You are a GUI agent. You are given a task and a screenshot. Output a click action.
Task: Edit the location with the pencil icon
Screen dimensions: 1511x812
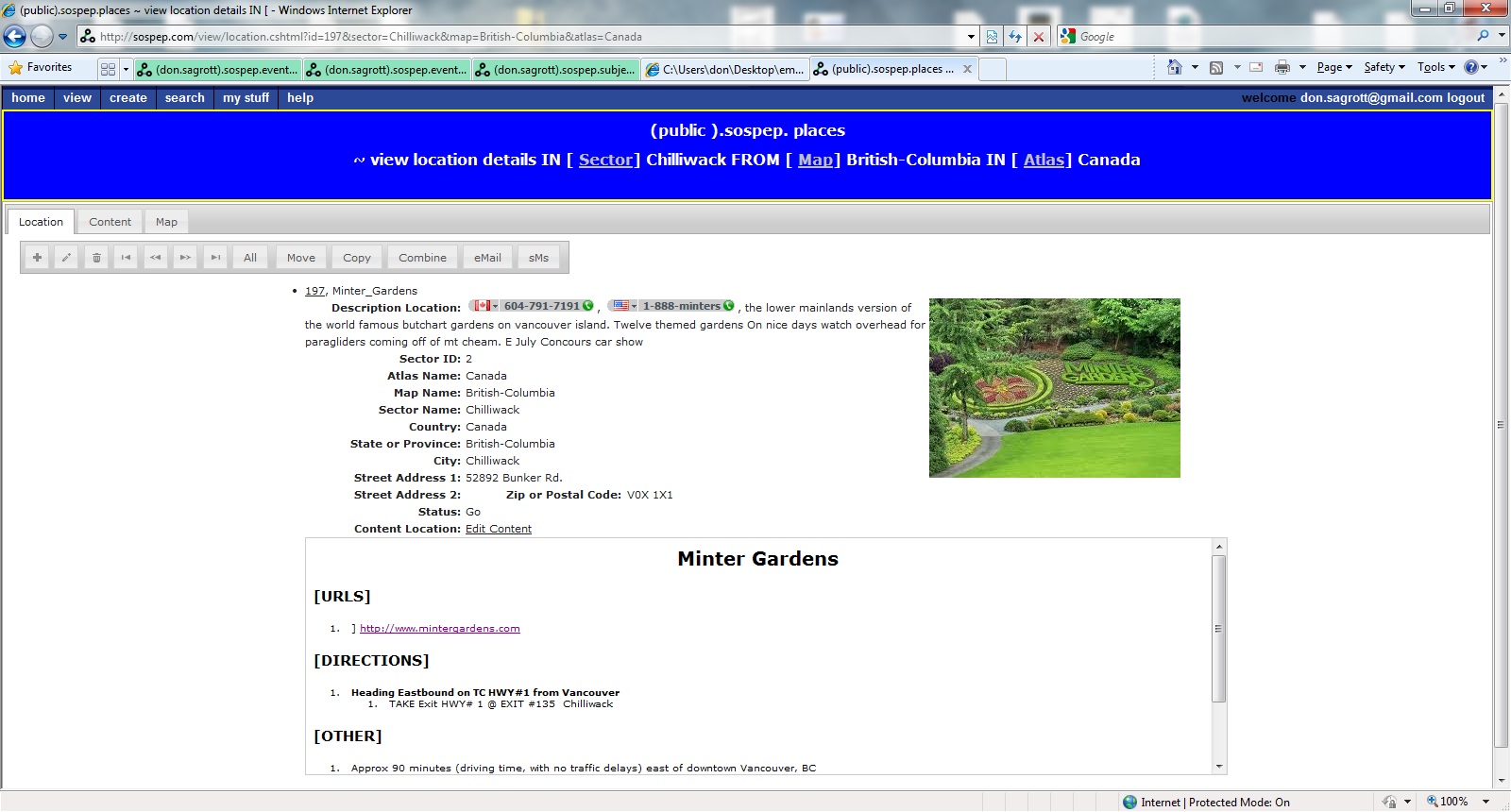[x=66, y=258]
